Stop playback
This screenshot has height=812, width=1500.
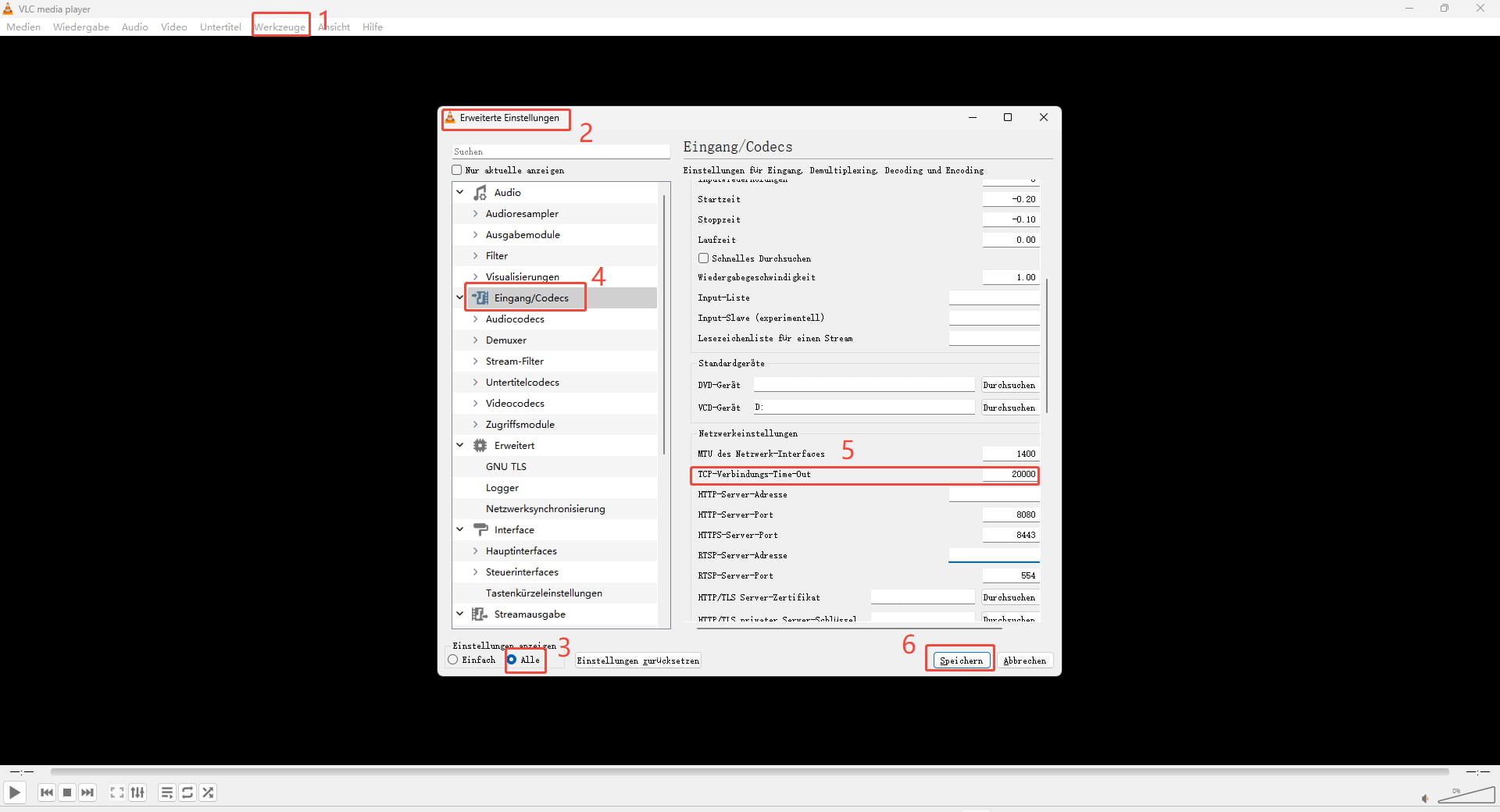coord(67,792)
